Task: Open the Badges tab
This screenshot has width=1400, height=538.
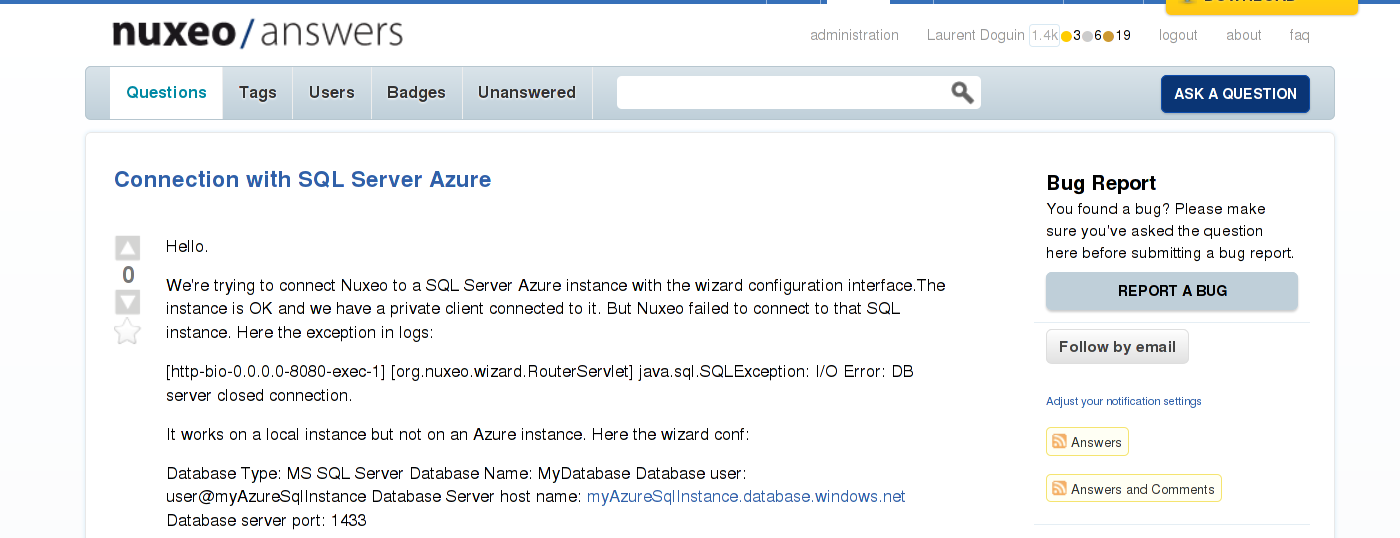Action: (x=416, y=93)
